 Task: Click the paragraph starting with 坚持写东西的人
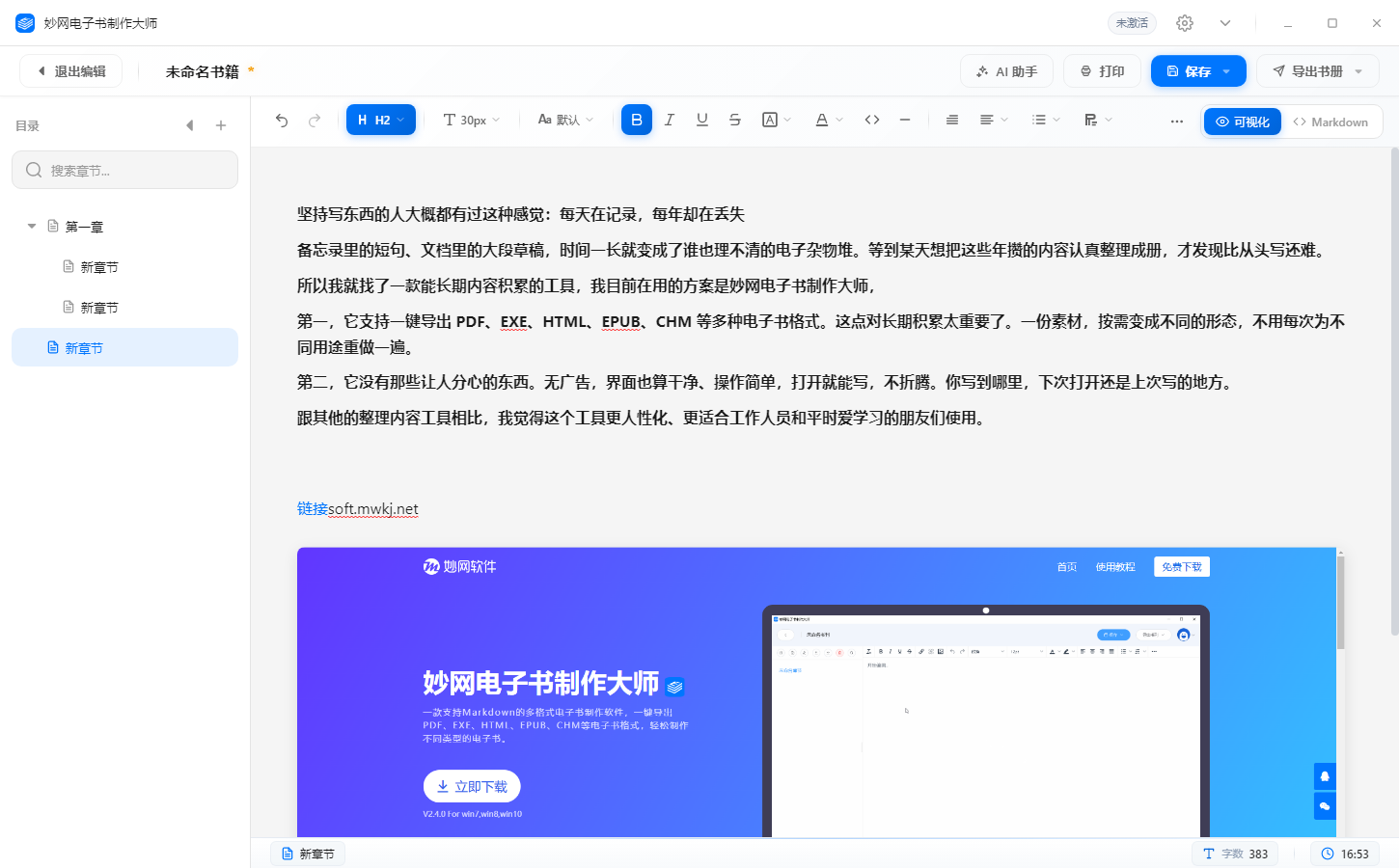tap(521, 214)
